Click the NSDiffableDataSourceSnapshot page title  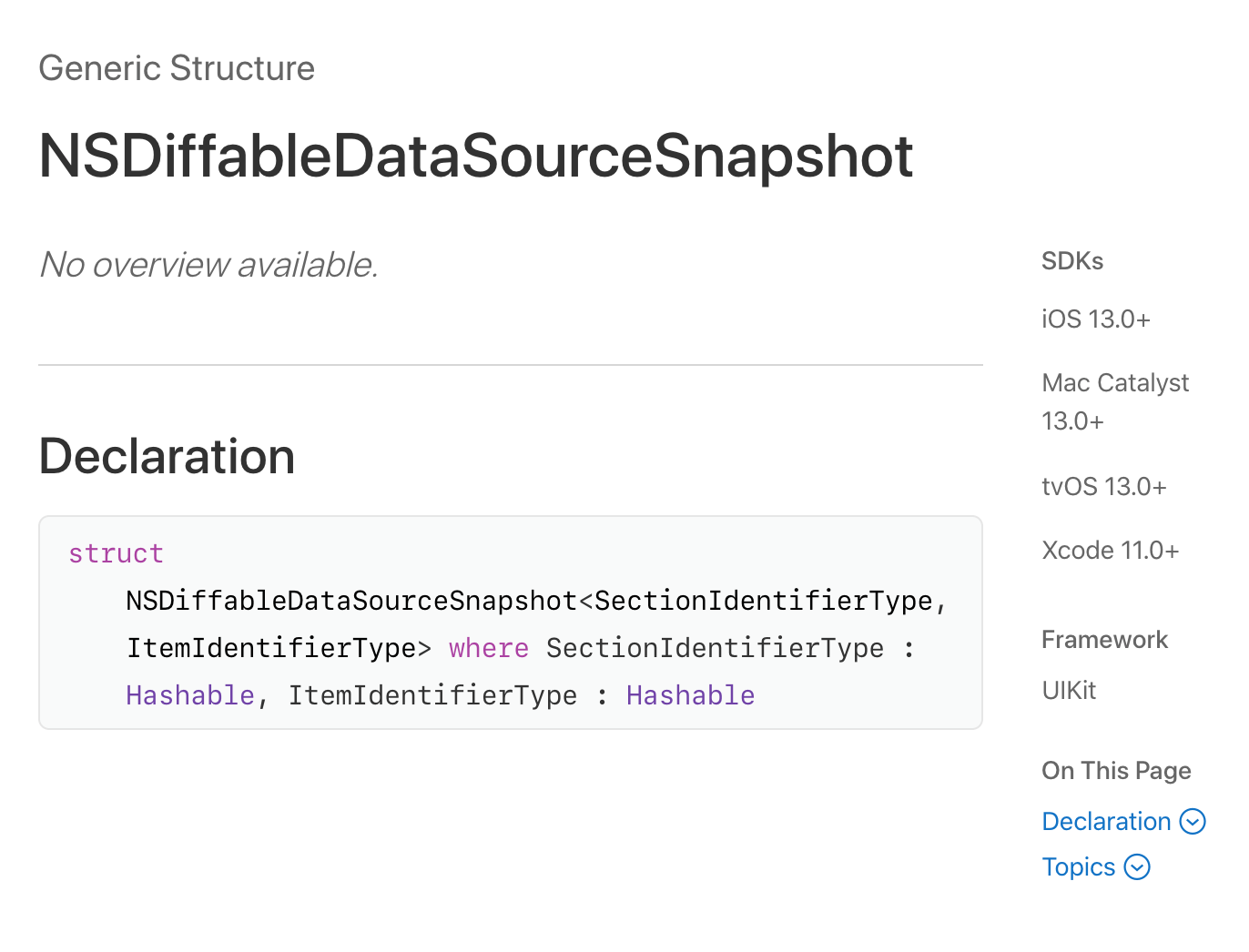click(x=475, y=157)
